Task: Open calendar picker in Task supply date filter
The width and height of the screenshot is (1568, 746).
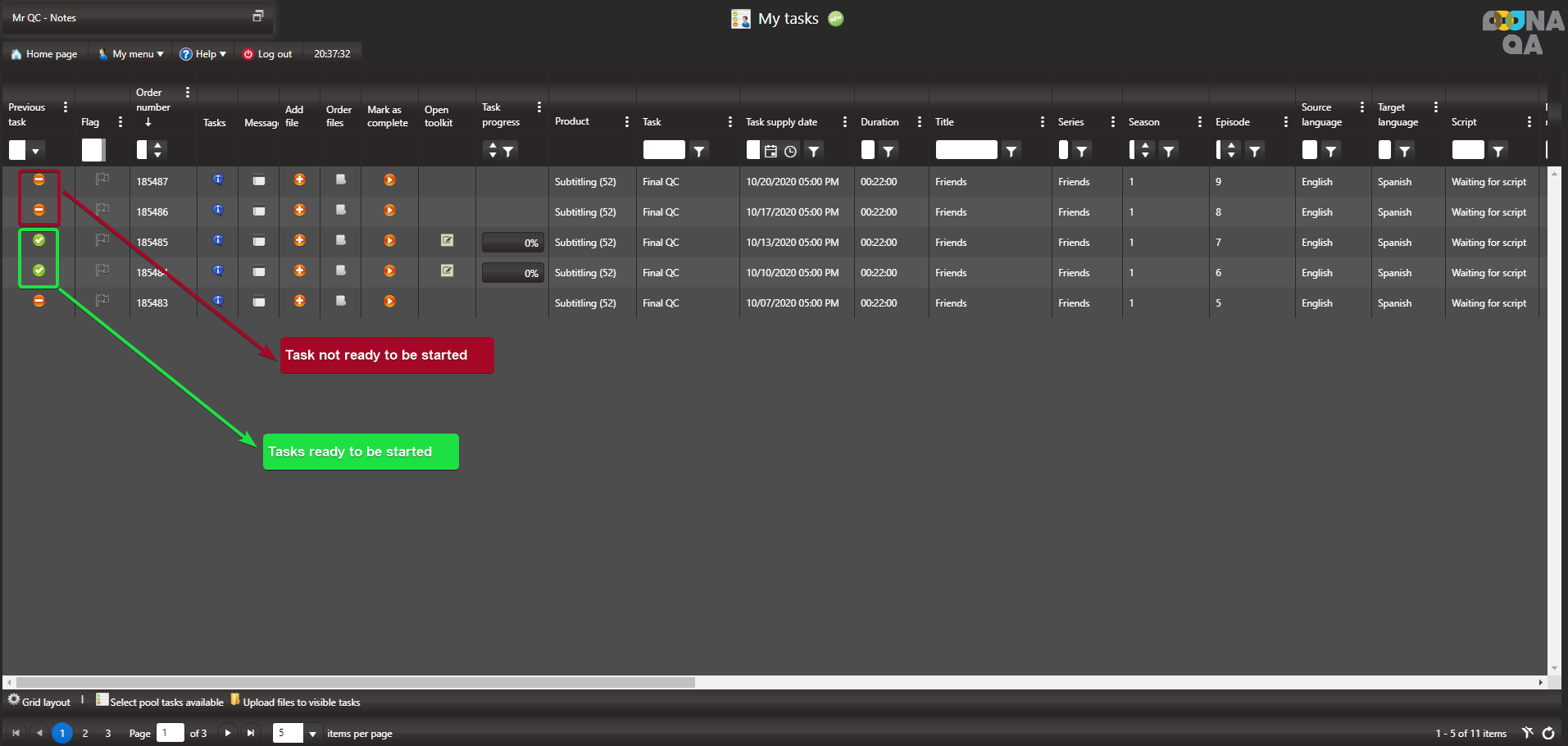Action: coord(770,151)
